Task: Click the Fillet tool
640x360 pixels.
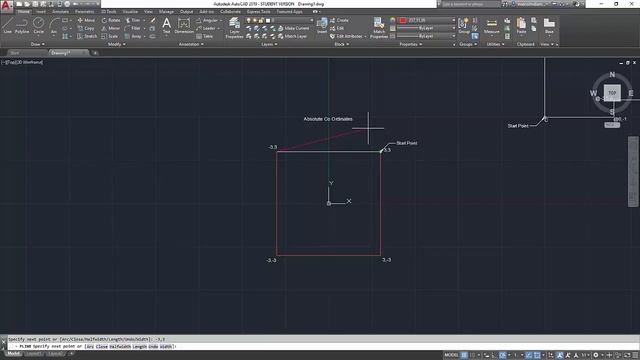Action: [x=133, y=28]
